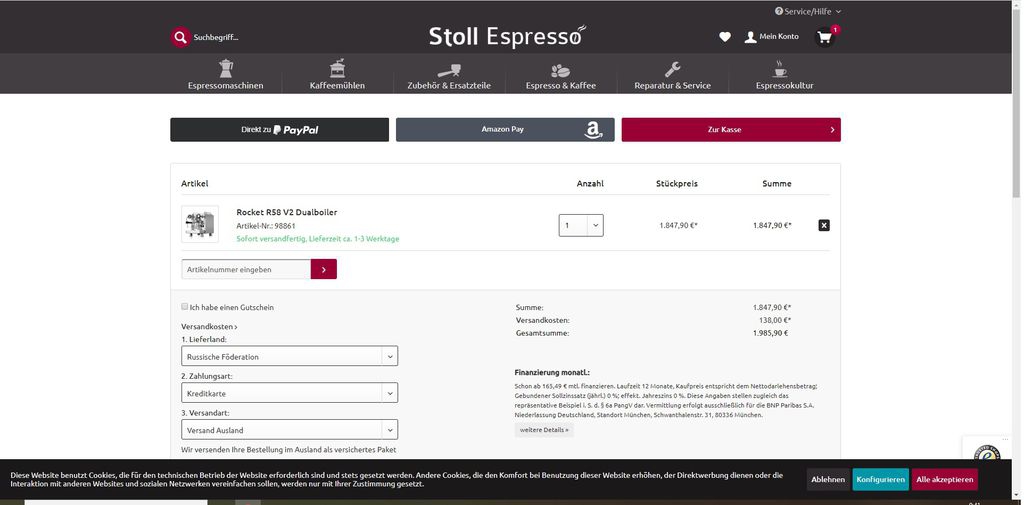
Task: Click the Mein Konto link text
Action: pos(778,37)
